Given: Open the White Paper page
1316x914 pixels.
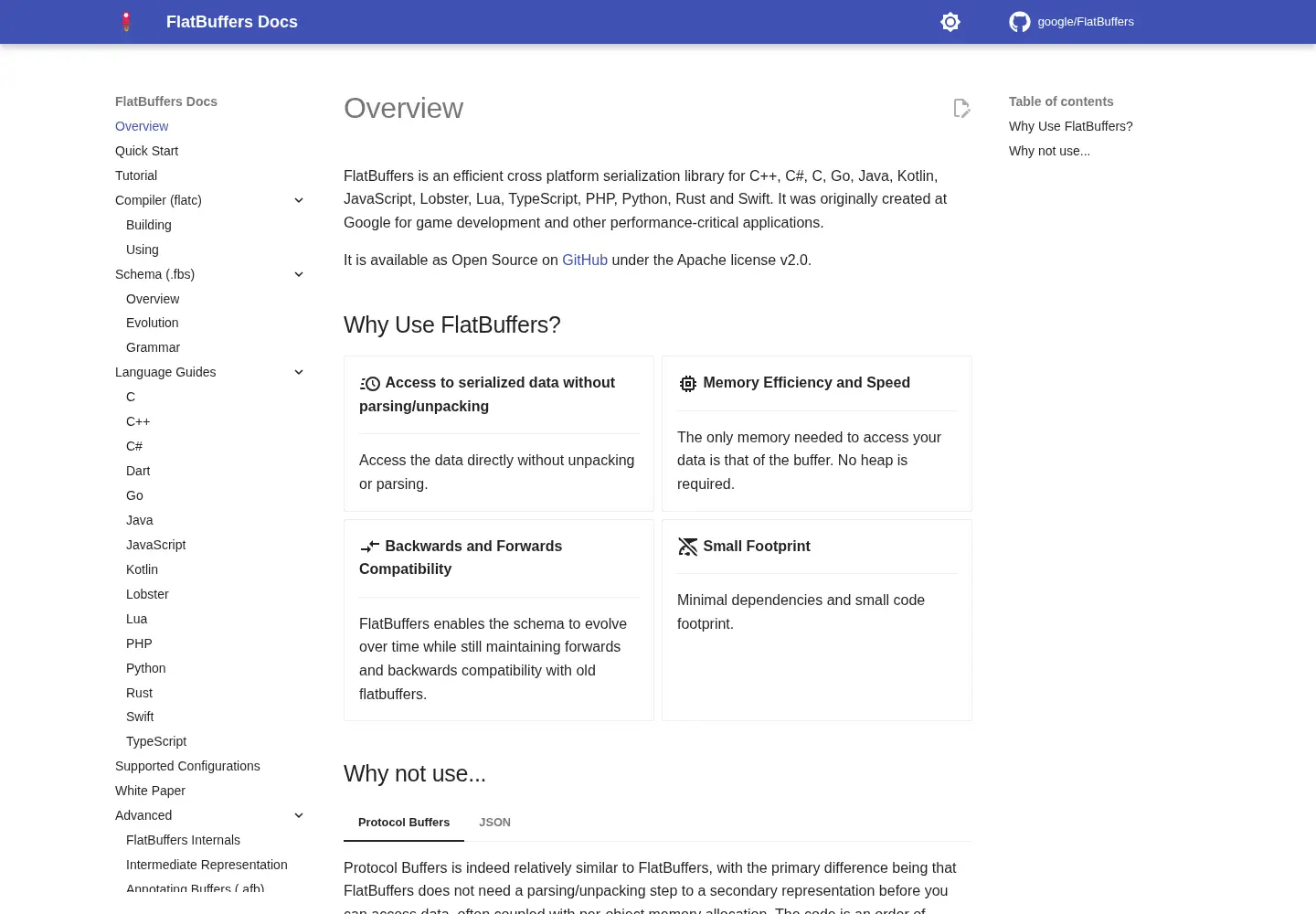Looking at the screenshot, I should (151, 791).
